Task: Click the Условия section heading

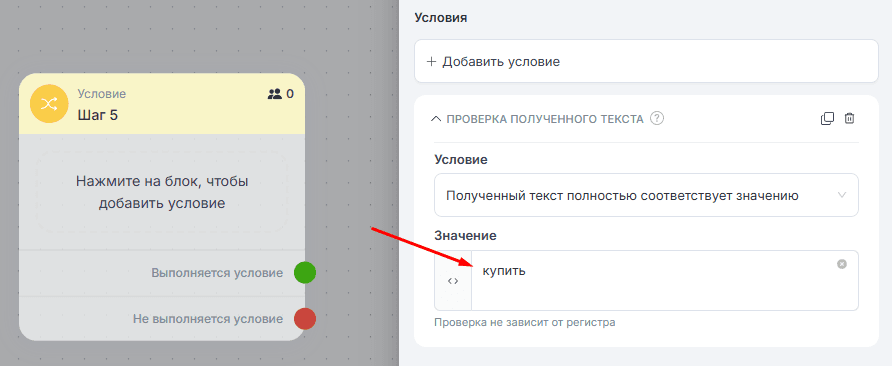Action: tap(441, 18)
